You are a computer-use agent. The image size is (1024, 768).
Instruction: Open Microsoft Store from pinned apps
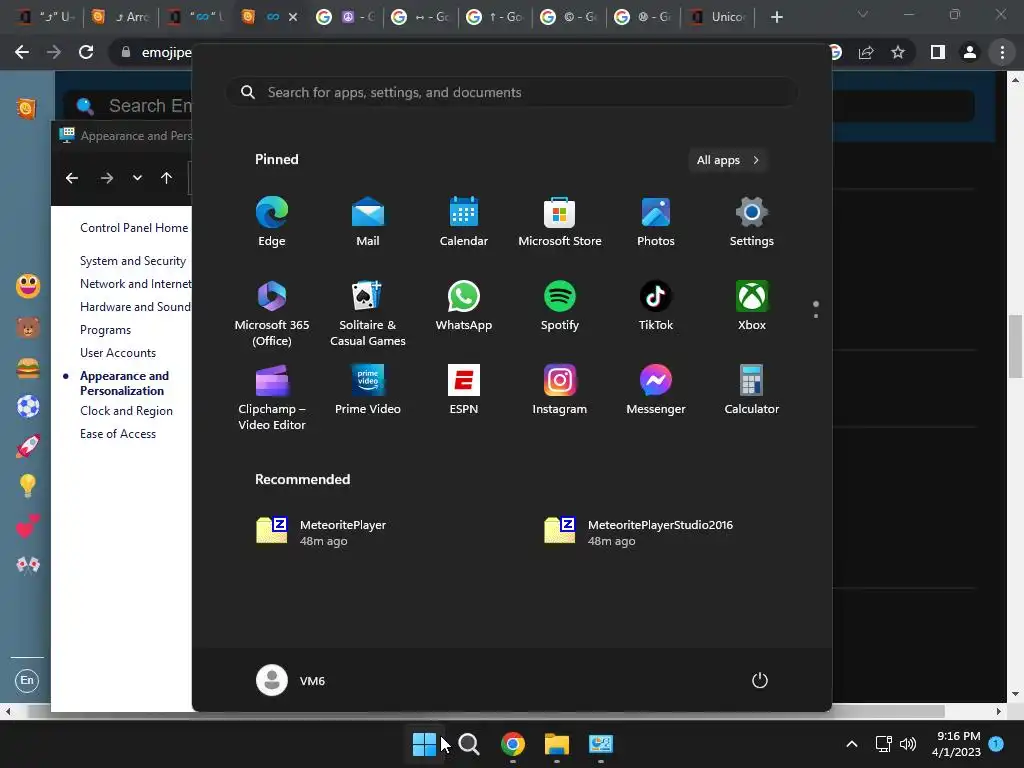click(x=560, y=221)
